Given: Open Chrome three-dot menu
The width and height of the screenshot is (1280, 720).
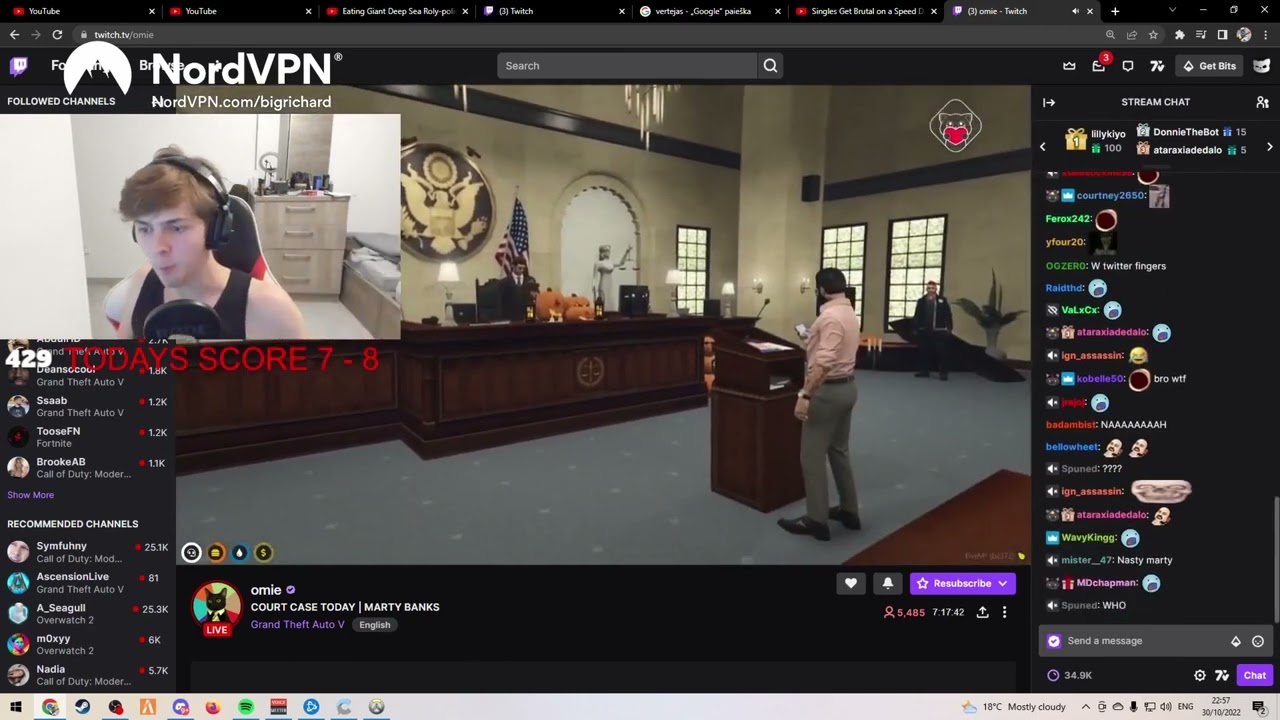Looking at the screenshot, I should pyautogui.click(x=1265, y=35).
